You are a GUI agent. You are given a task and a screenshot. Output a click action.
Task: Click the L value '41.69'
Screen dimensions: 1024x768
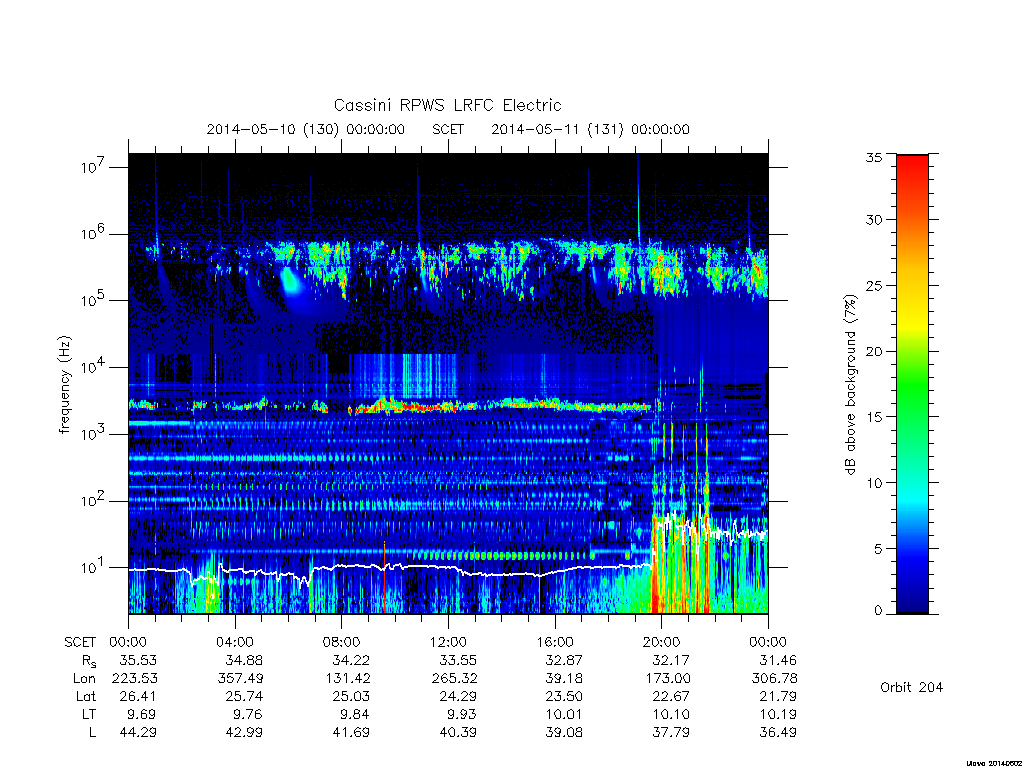pos(351,733)
